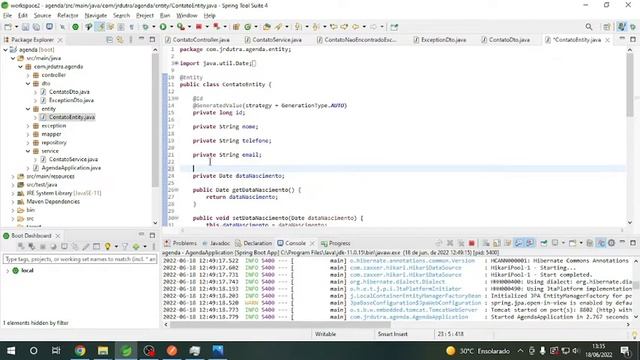The width and height of the screenshot is (640, 360).
Task: Click the Search magnifier icon at top right
Action: point(589,27)
